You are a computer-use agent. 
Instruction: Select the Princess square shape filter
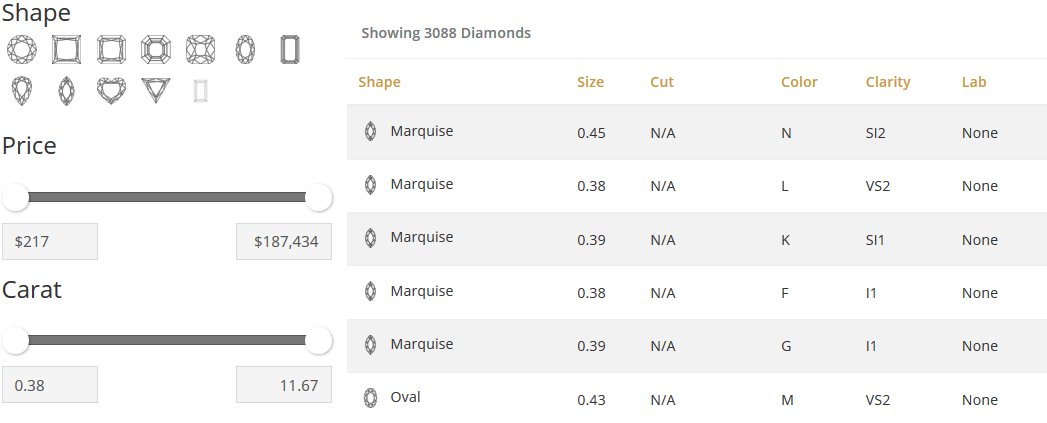pos(66,49)
